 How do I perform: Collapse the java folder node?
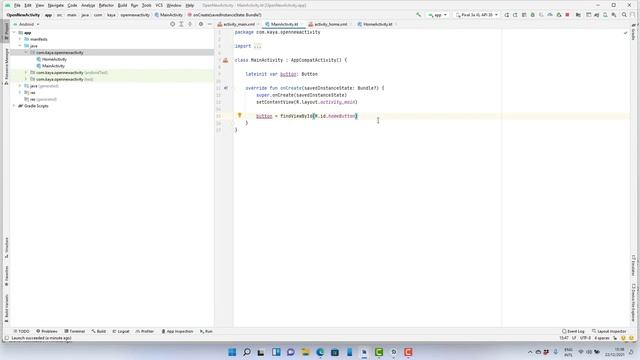20,46
